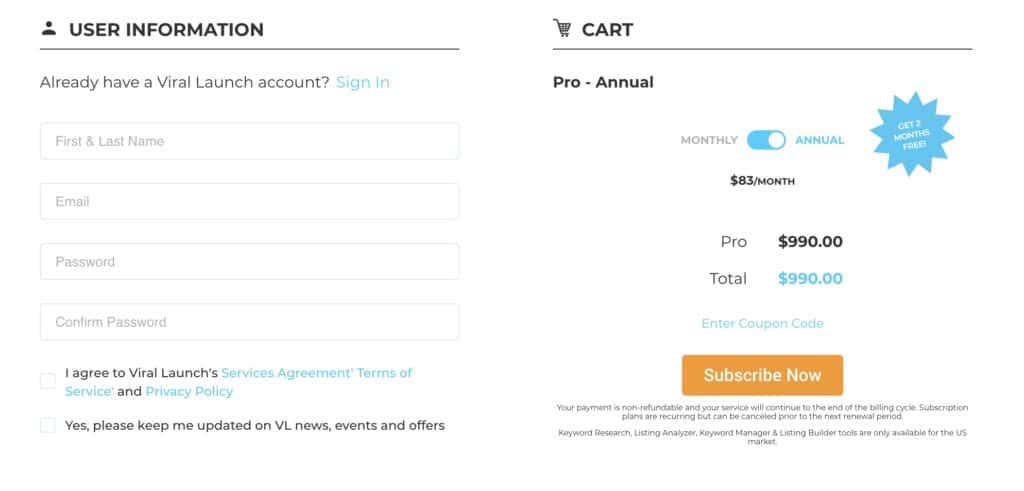
Task: Focus the Confirm Password field
Action: tap(249, 322)
